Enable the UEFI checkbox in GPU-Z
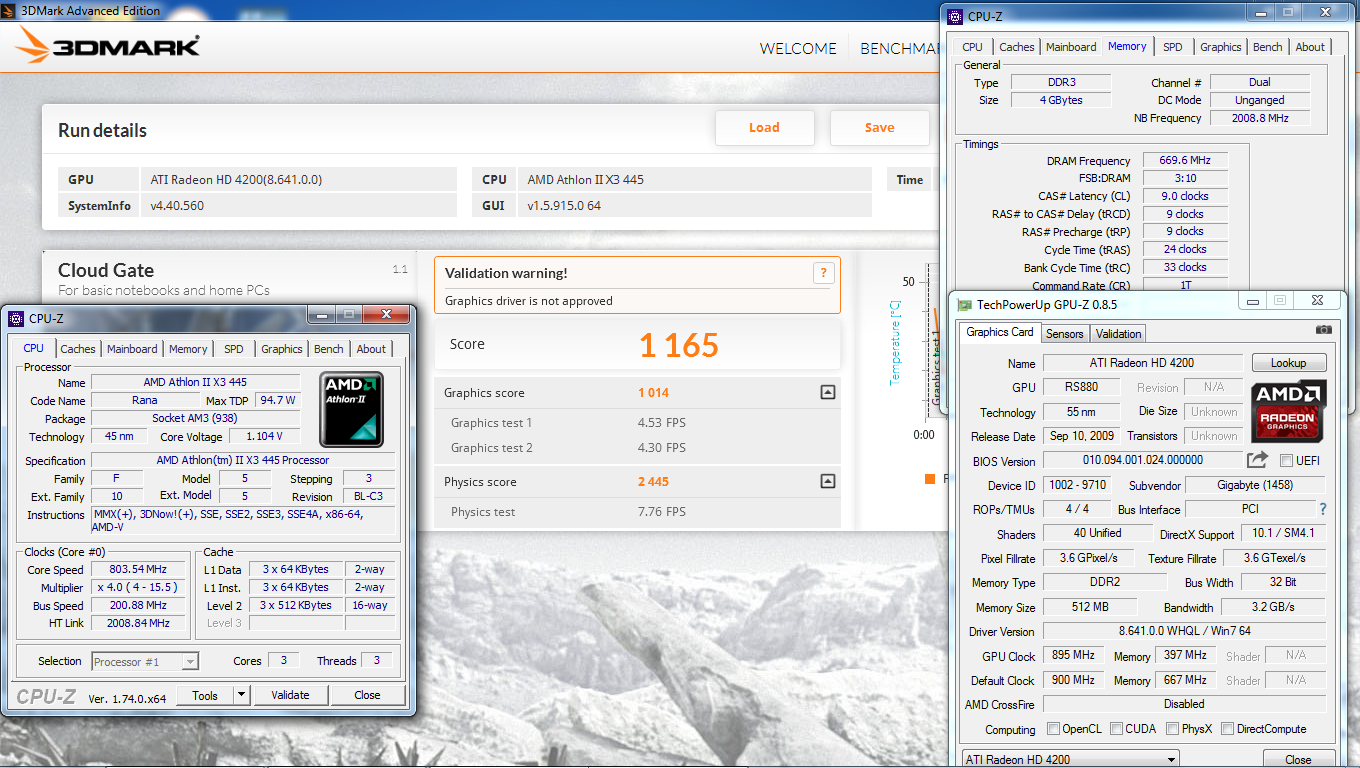The height and width of the screenshot is (768, 1360). [x=1287, y=460]
